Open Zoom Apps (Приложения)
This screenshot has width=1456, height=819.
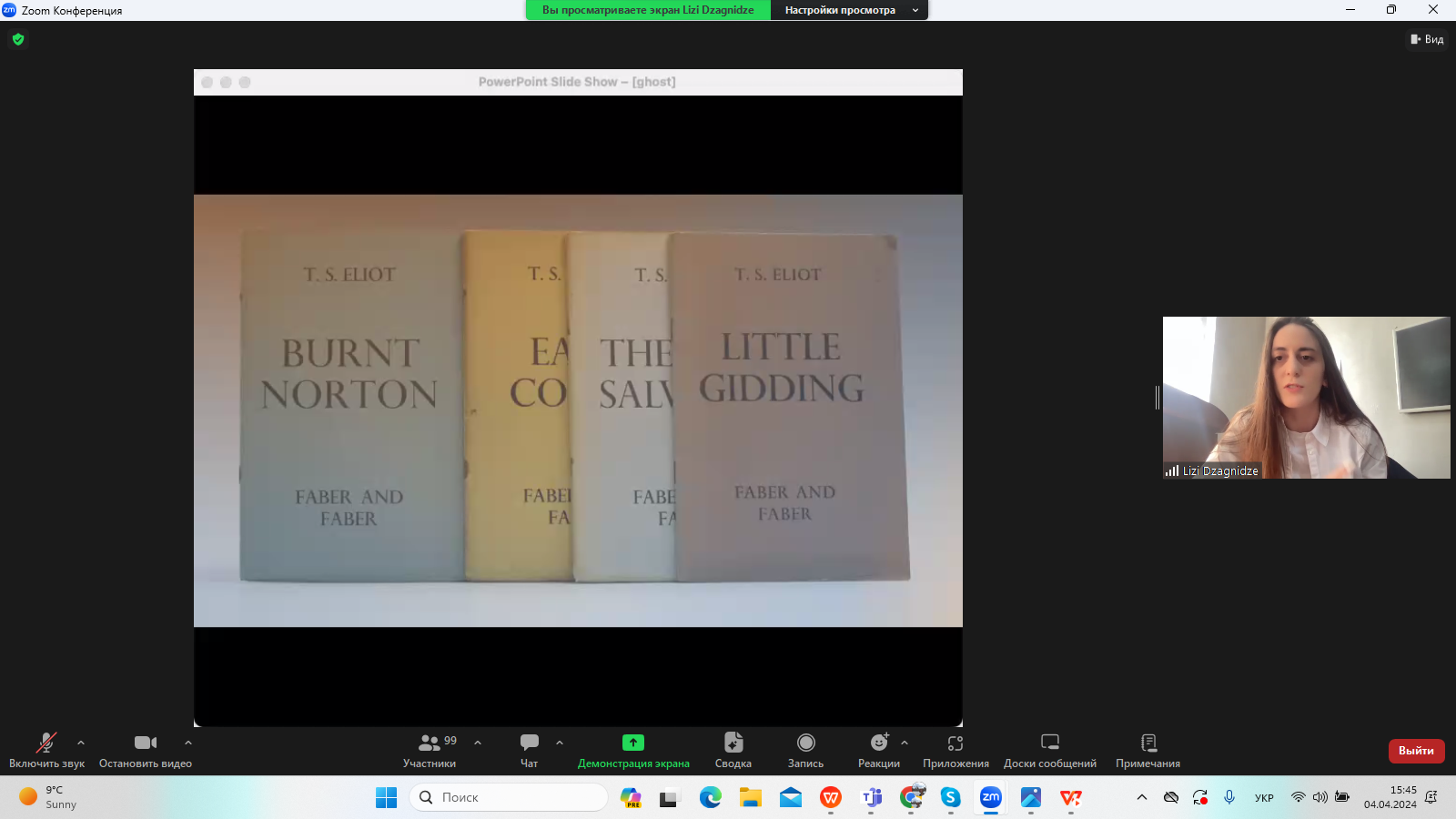pyautogui.click(x=955, y=750)
